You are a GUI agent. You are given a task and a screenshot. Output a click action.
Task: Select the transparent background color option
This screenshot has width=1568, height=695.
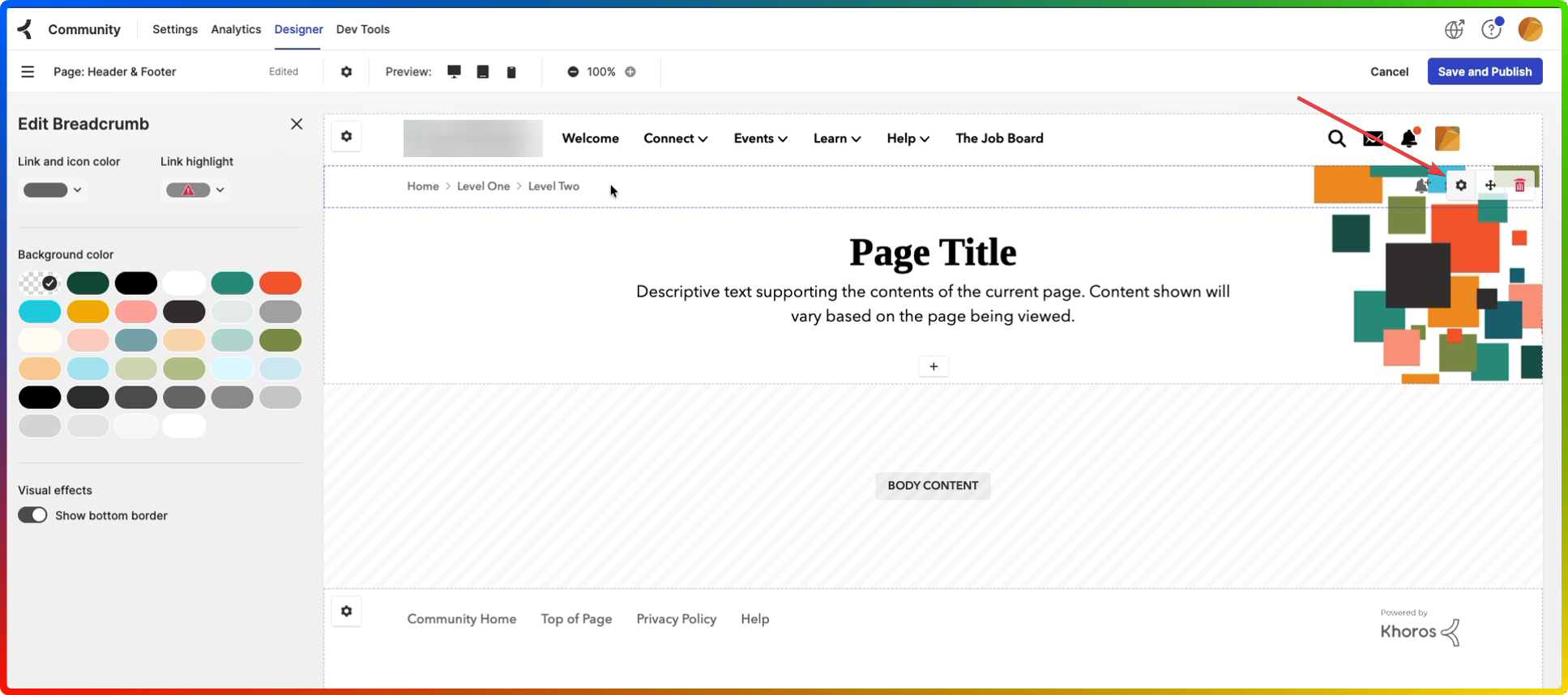pyautogui.click(x=40, y=283)
